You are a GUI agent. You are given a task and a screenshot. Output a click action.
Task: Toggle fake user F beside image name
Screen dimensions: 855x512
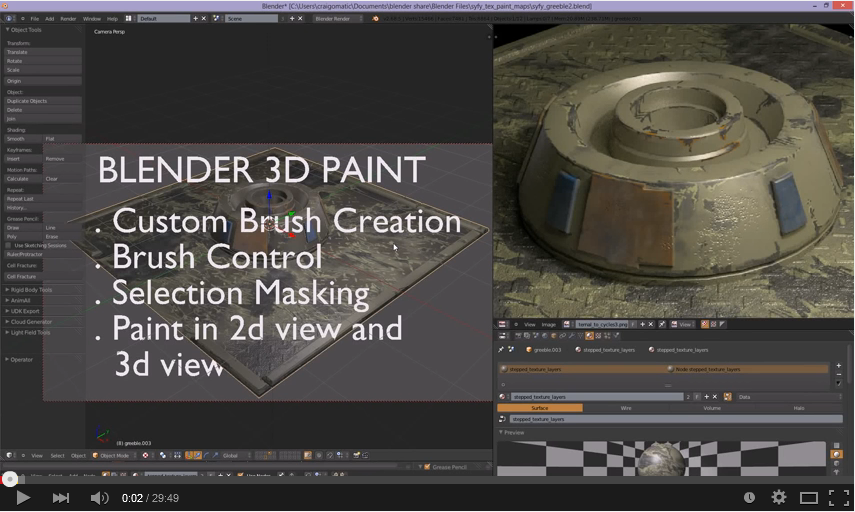tap(633, 324)
